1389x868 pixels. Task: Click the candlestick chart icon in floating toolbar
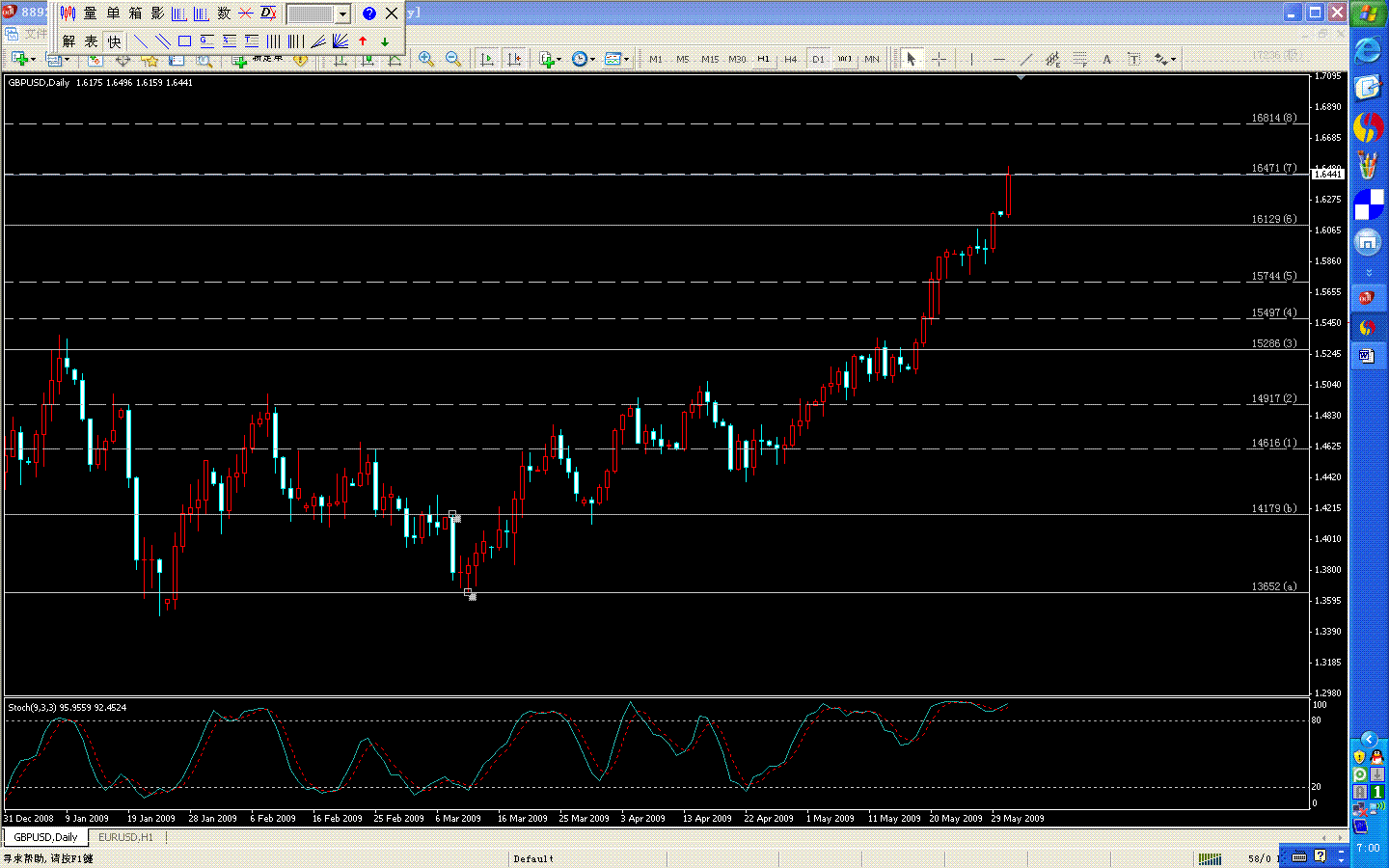pyautogui.click(x=68, y=14)
